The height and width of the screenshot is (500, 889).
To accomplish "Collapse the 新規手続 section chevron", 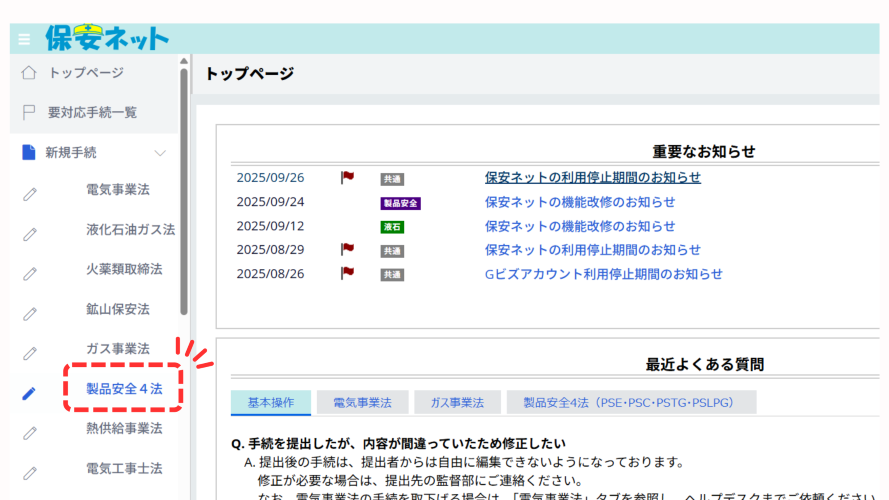I will [160, 153].
